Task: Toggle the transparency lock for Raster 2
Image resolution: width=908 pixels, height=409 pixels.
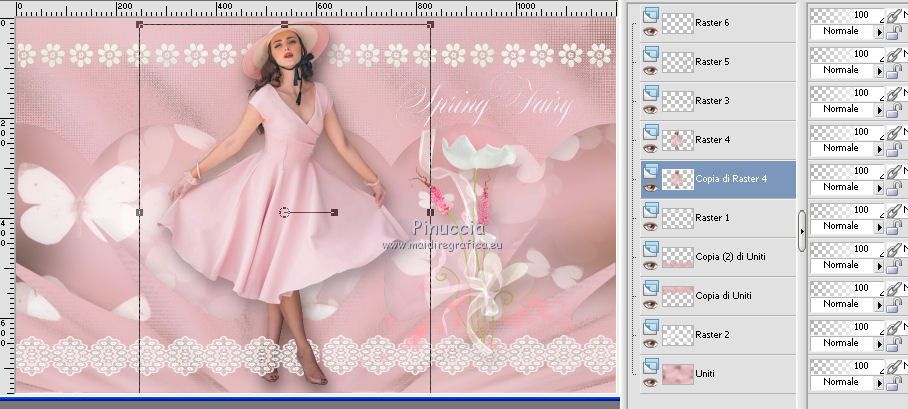Action: pyautogui.click(x=894, y=344)
